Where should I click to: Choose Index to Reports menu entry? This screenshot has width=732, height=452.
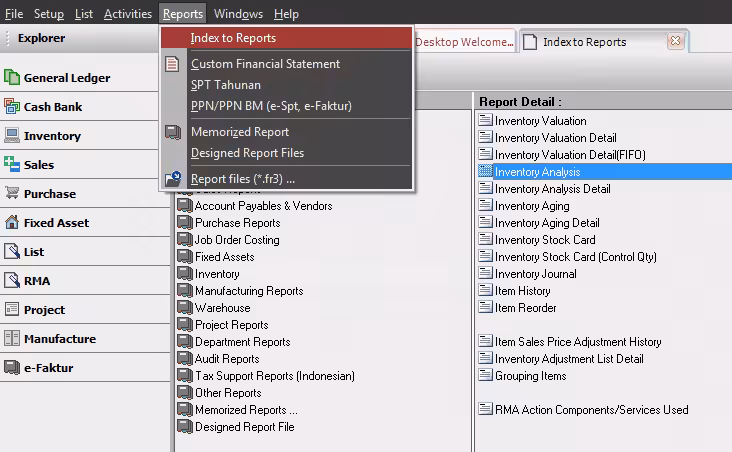tap(286, 38)
